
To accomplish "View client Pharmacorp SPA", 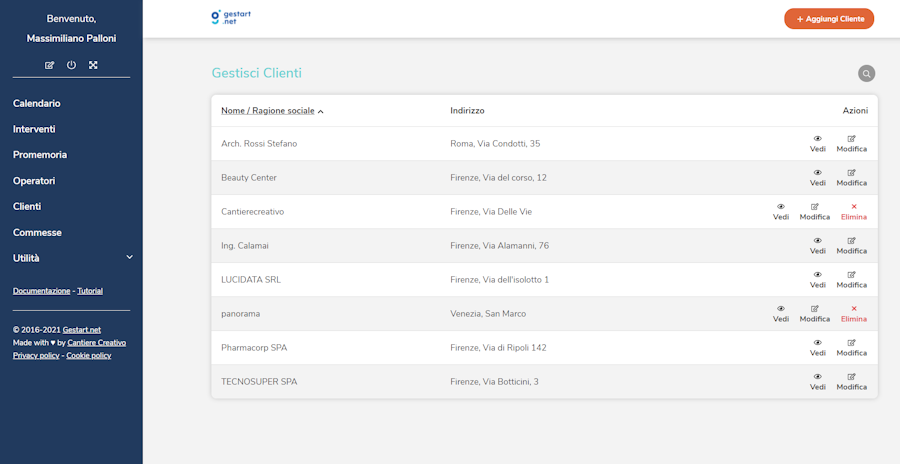I will [817, 348].
